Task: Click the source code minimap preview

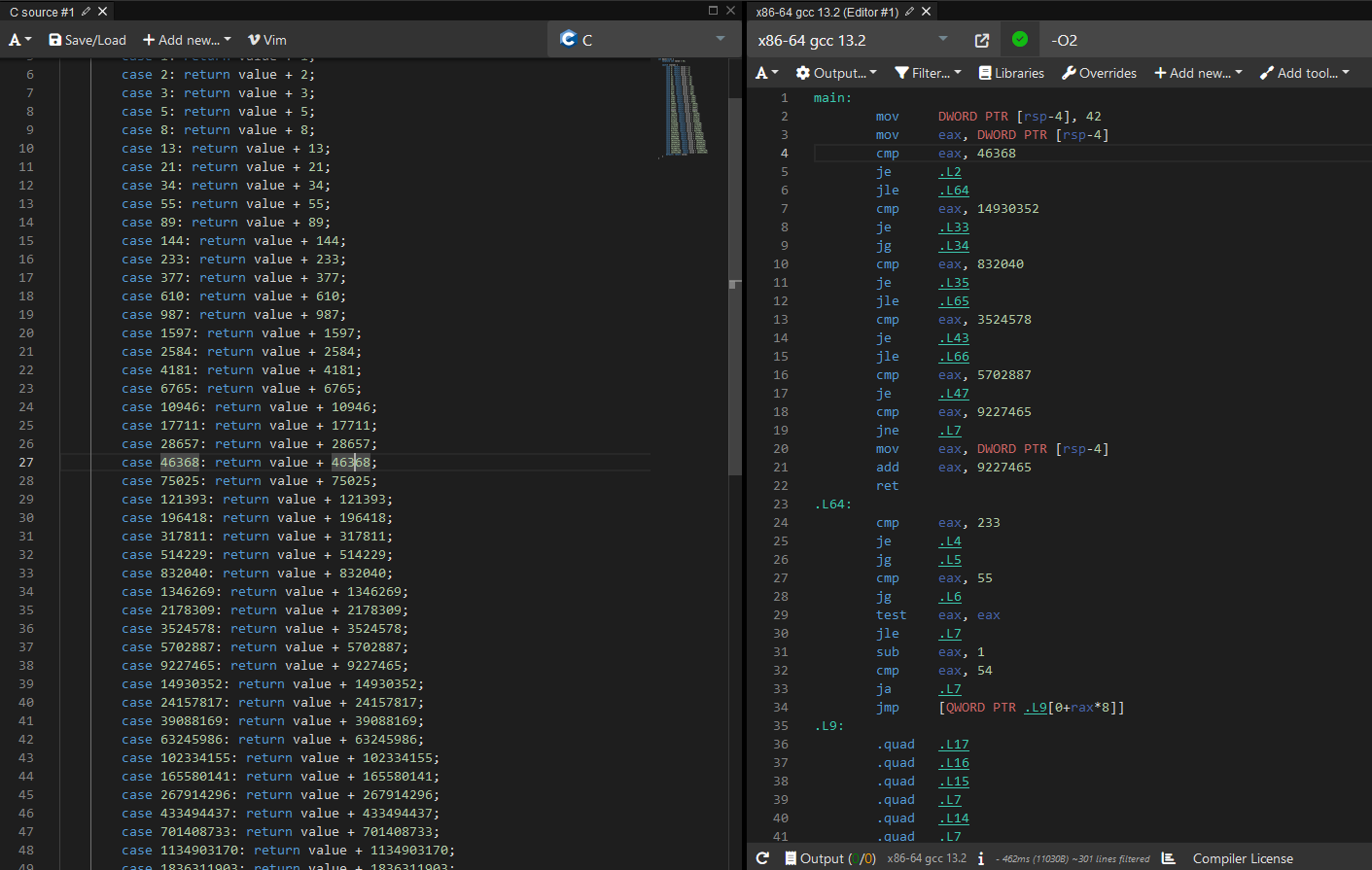Action: pyautogui.click(x=686, y=107)
